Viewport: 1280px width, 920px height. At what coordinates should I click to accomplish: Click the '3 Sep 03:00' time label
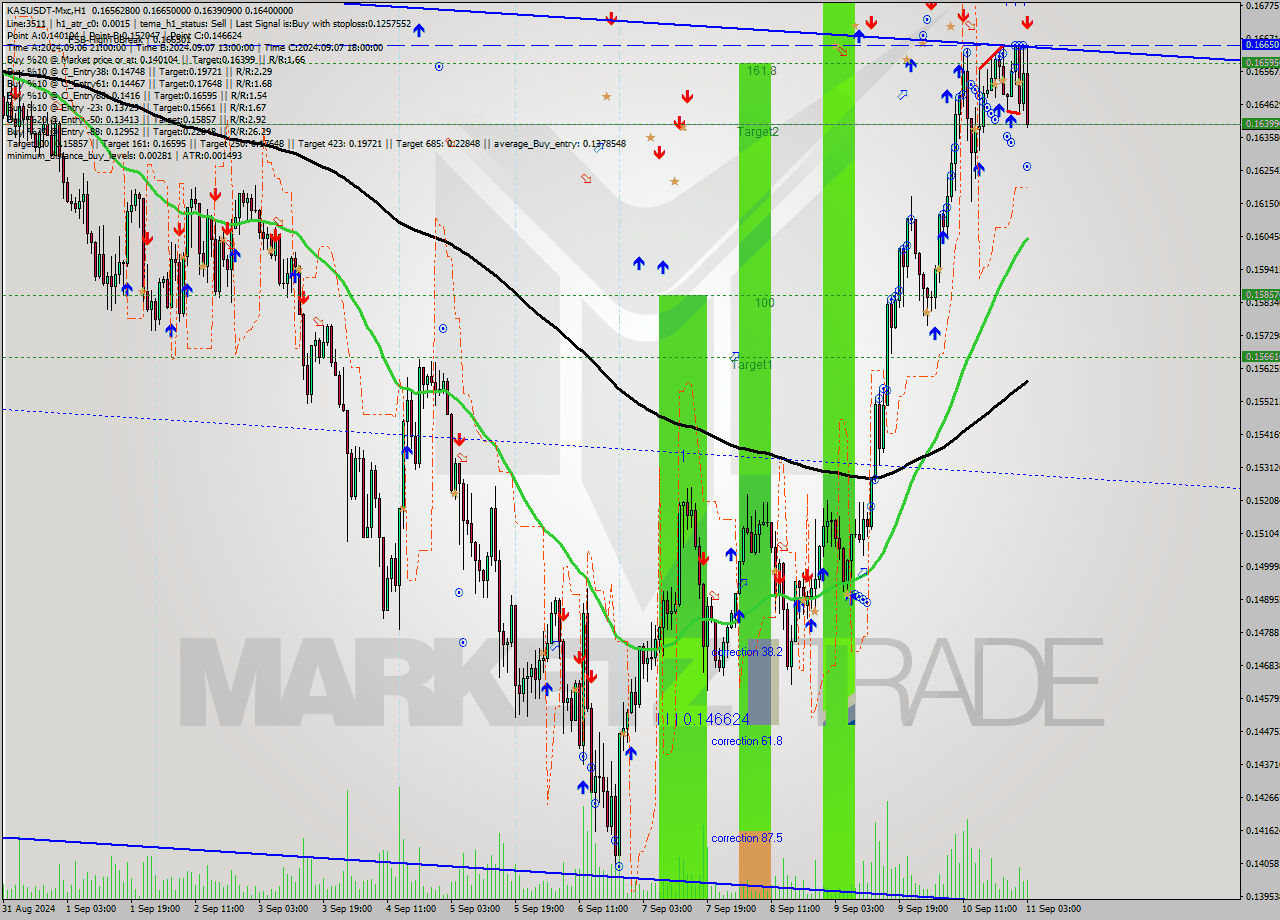click(x=284, y=909)
